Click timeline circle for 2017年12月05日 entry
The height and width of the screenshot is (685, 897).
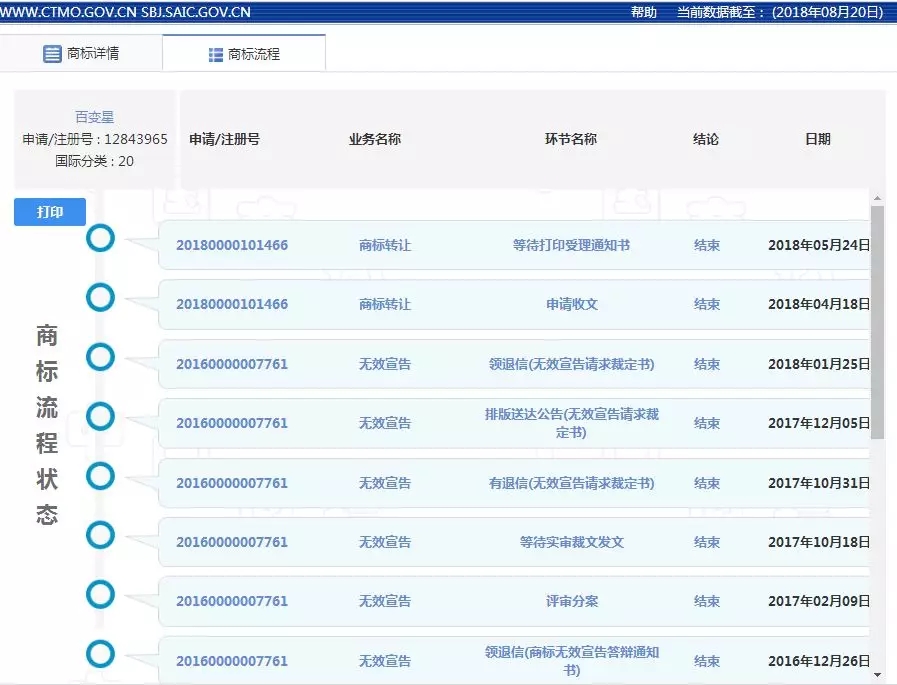100,415
